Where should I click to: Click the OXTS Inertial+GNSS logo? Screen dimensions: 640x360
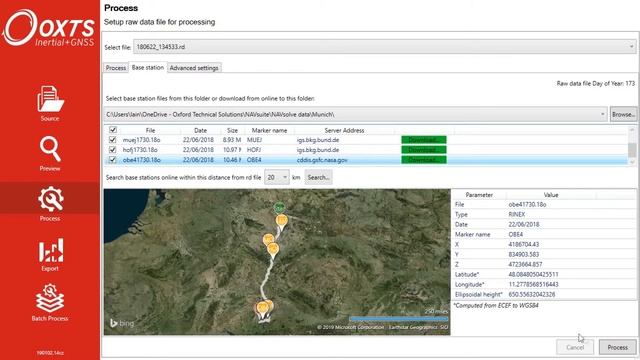point(49,28)
